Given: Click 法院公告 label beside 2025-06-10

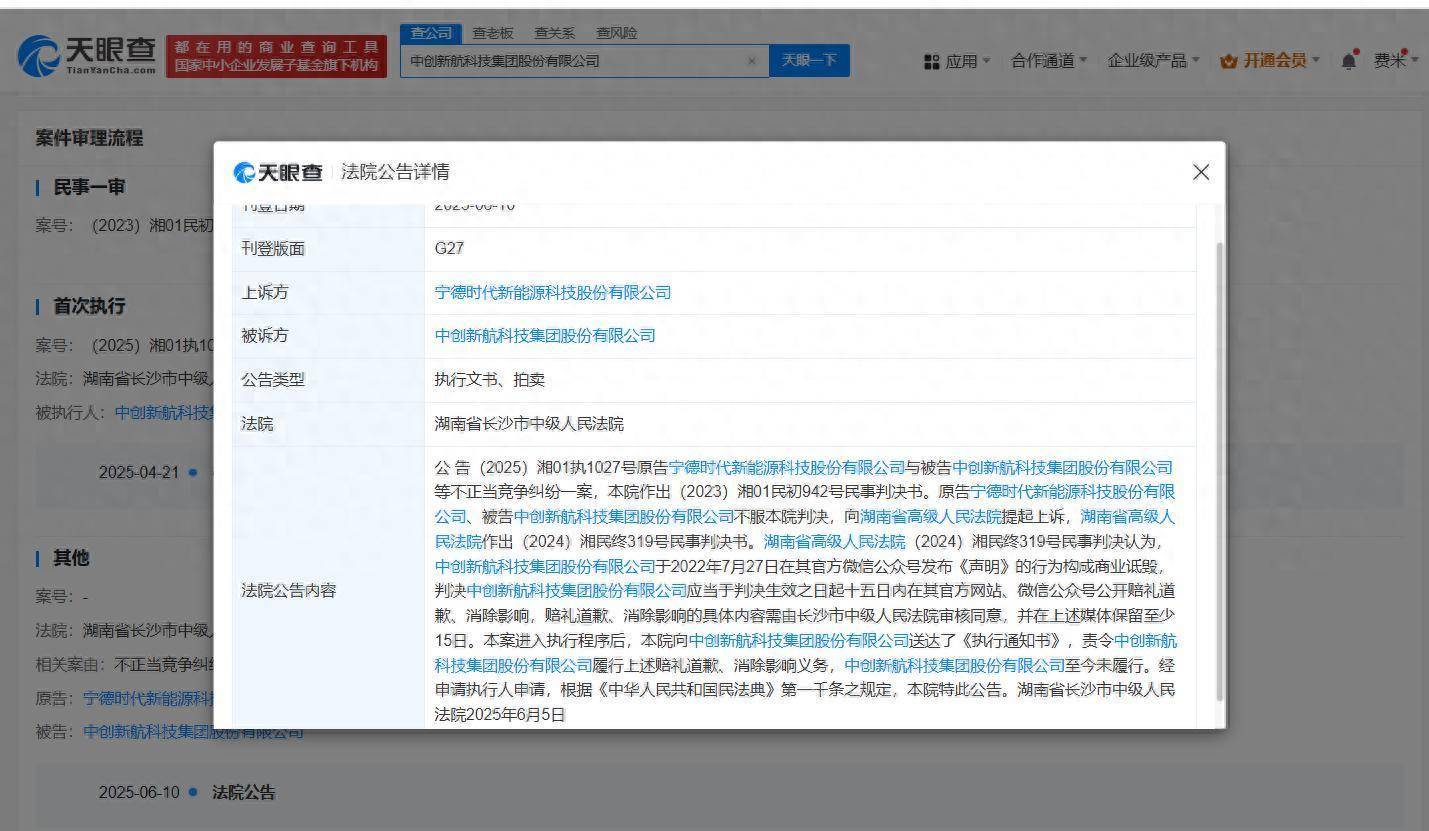Looking at the screenshot, I should tap(243, 792).
